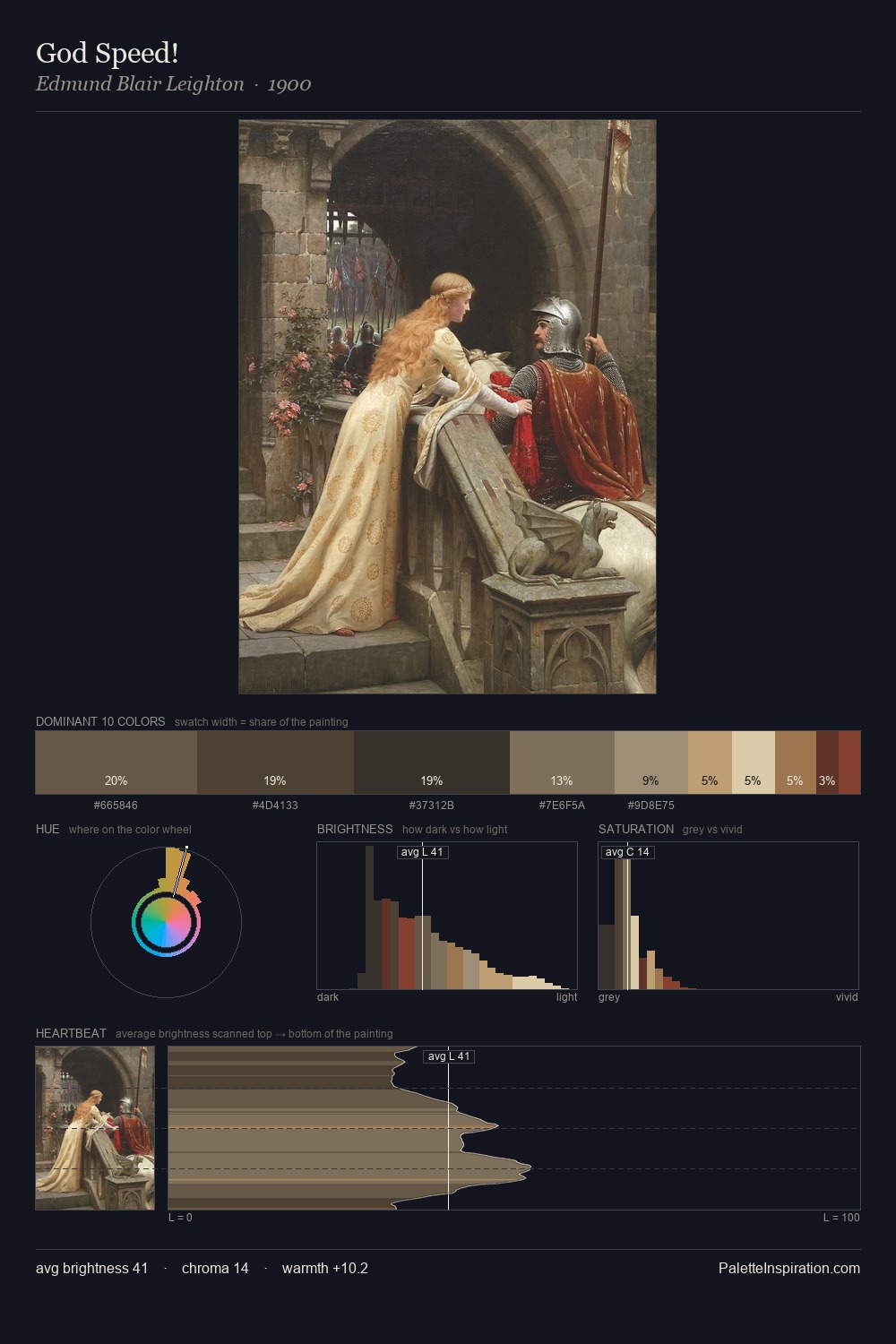Click the HUE section heading

[47, 829]
